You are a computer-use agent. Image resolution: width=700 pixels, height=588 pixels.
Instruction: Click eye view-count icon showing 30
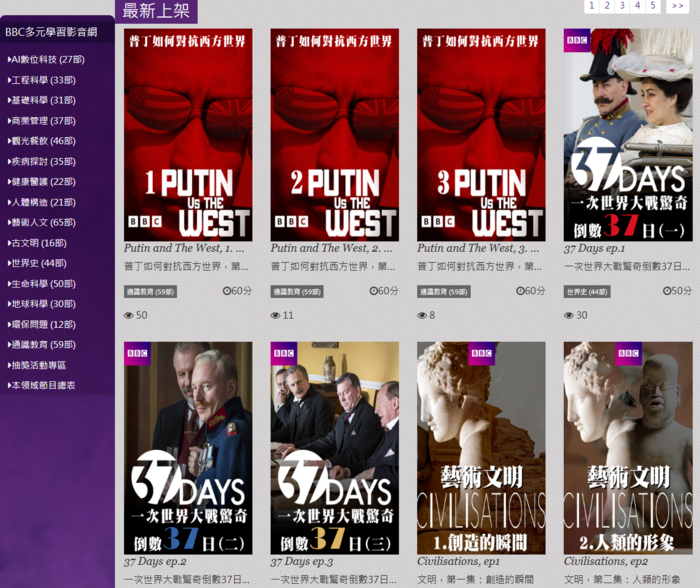[x=569, y=315]
